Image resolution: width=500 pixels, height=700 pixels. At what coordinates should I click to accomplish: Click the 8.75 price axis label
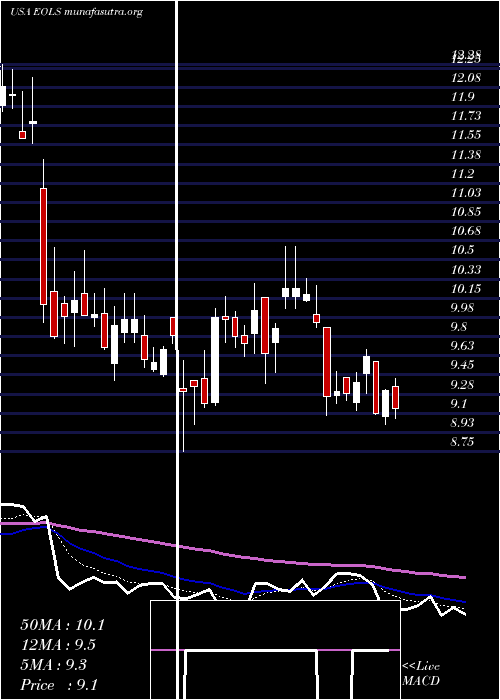coord(463,442)
